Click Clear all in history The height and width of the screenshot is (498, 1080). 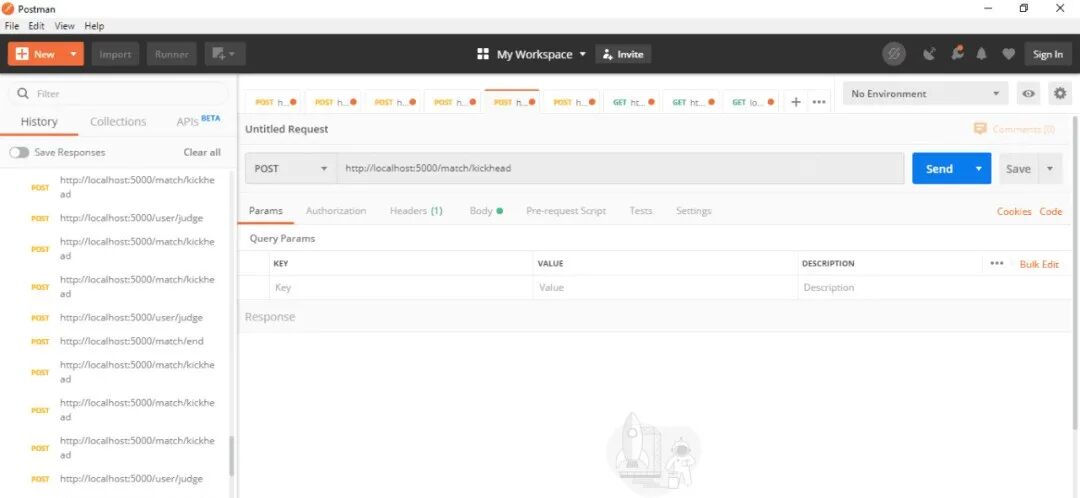[202, 152]
